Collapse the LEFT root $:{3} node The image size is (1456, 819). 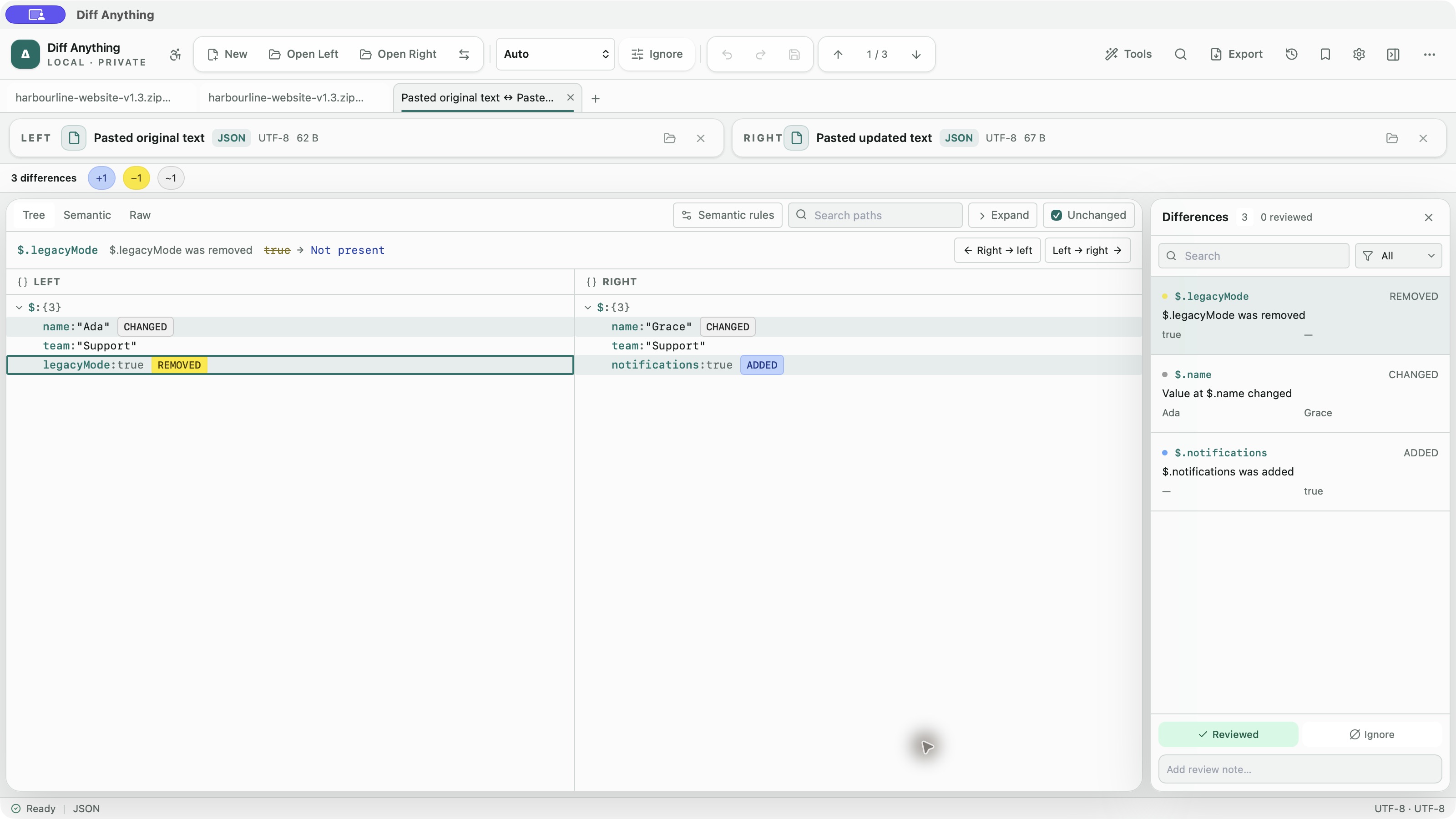[x=19, y=308]
